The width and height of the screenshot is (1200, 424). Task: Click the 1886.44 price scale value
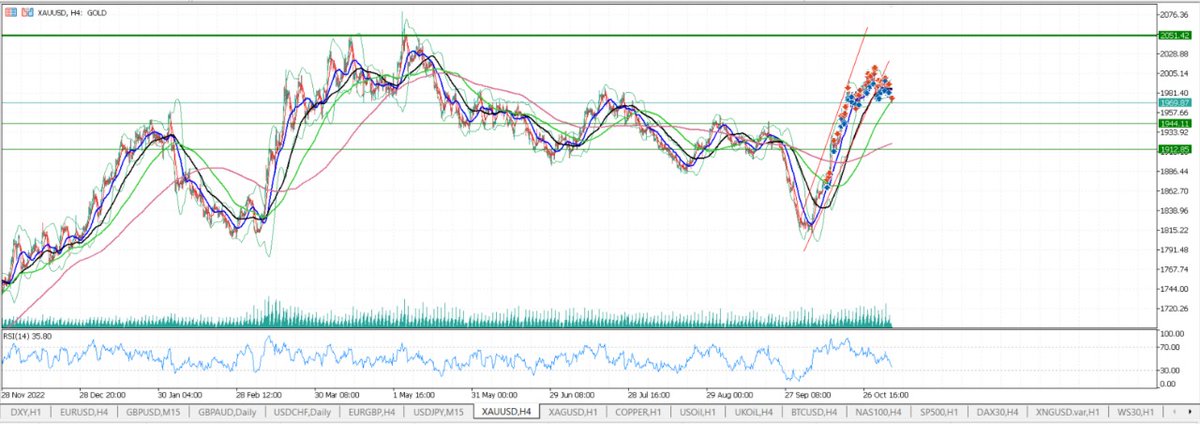point(1174,172)
